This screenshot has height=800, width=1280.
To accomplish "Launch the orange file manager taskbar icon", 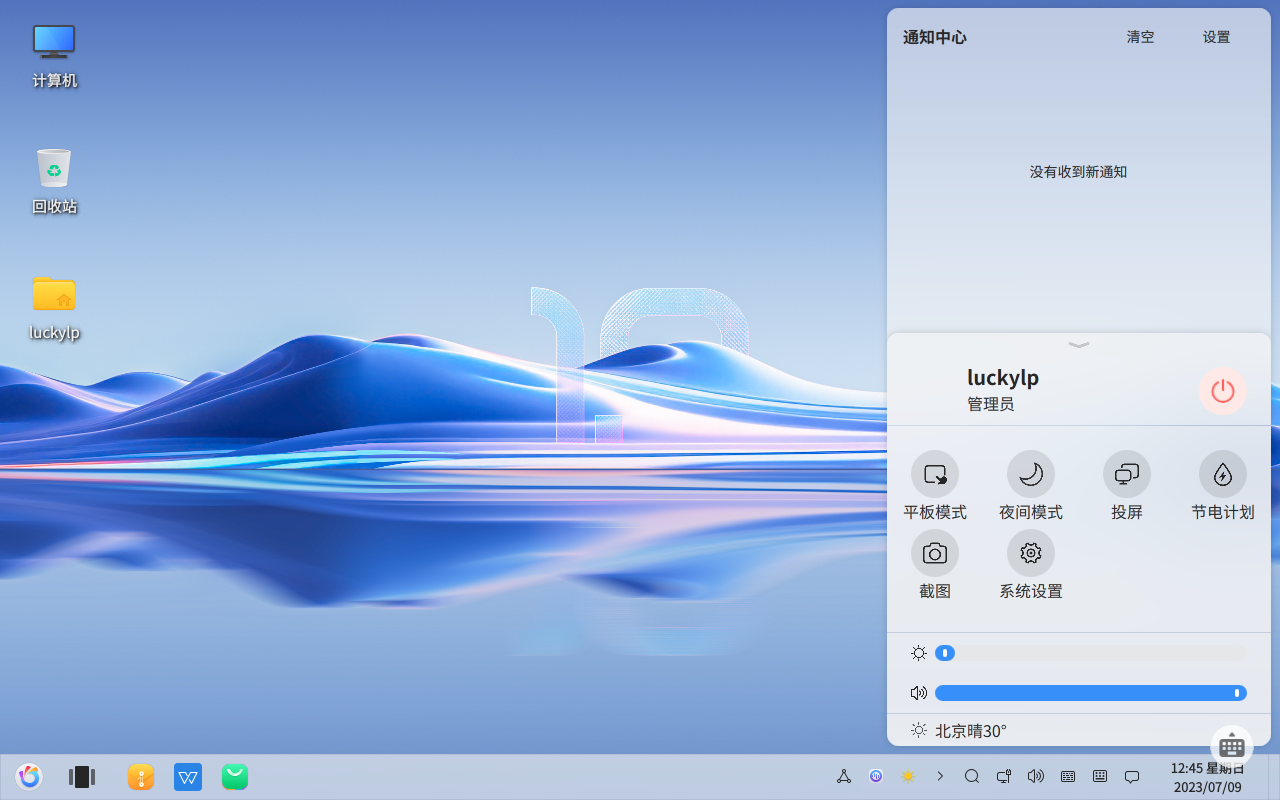I will pos(141,777).
